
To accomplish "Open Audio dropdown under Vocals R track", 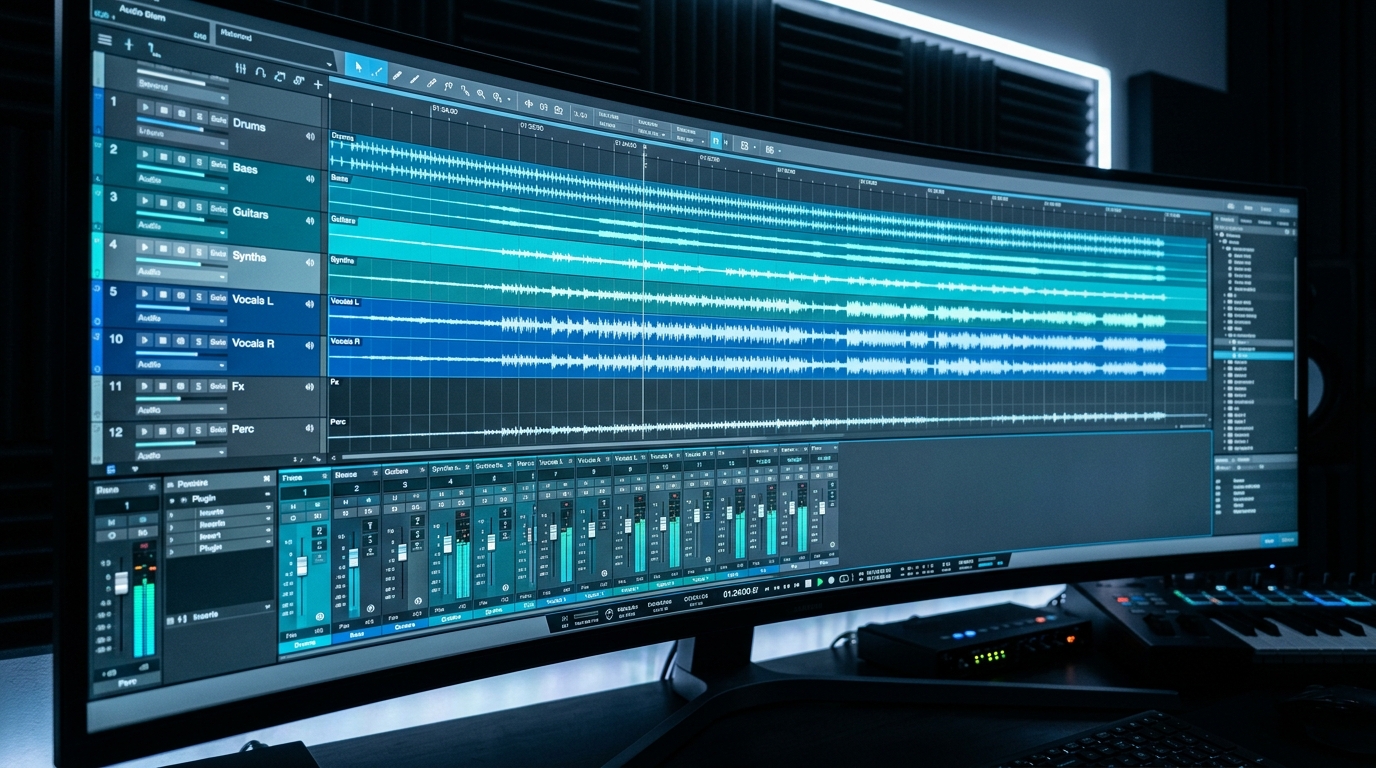I will (x=181, y=364).
